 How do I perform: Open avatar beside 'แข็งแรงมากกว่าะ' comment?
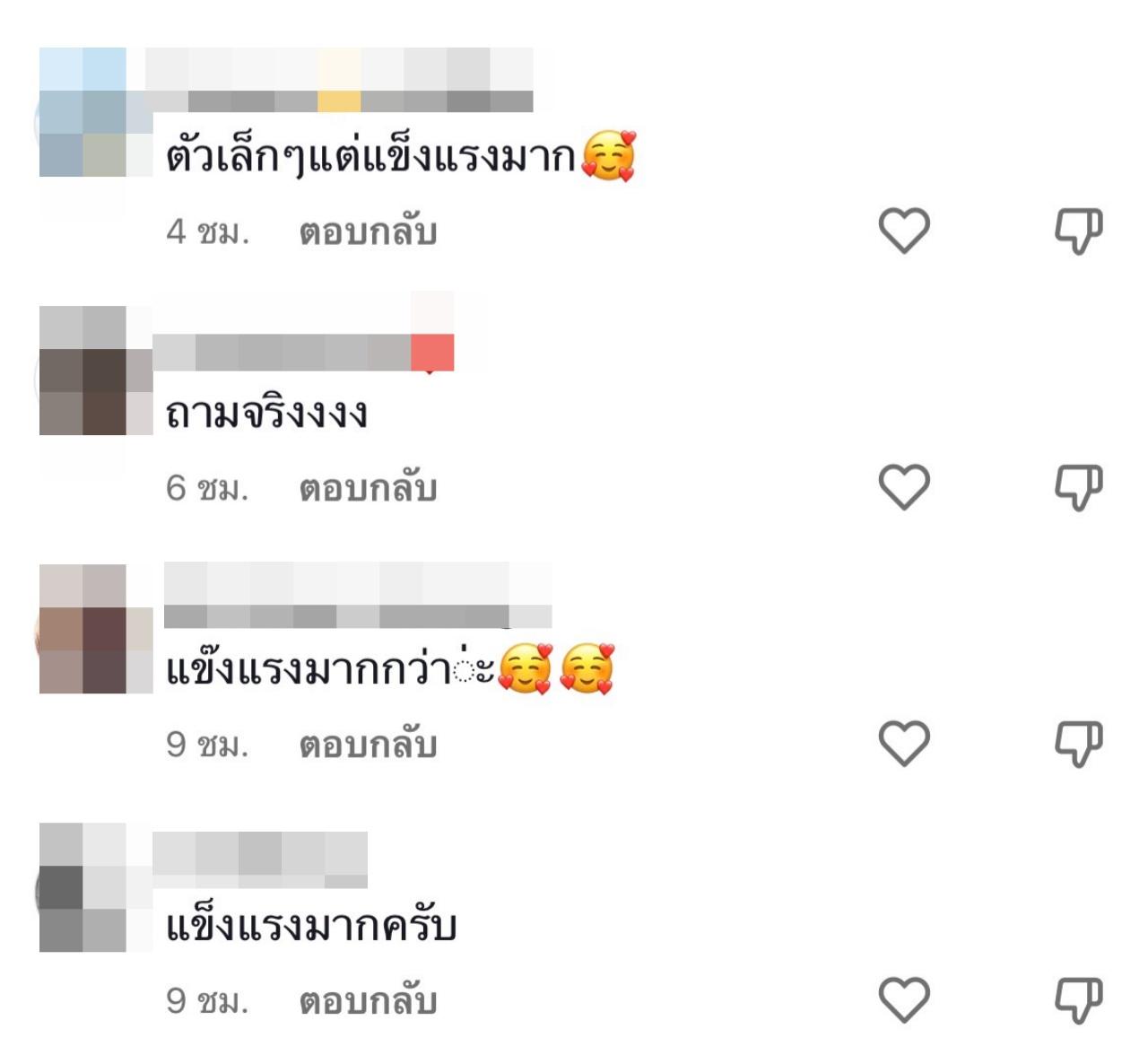[83, 629]
